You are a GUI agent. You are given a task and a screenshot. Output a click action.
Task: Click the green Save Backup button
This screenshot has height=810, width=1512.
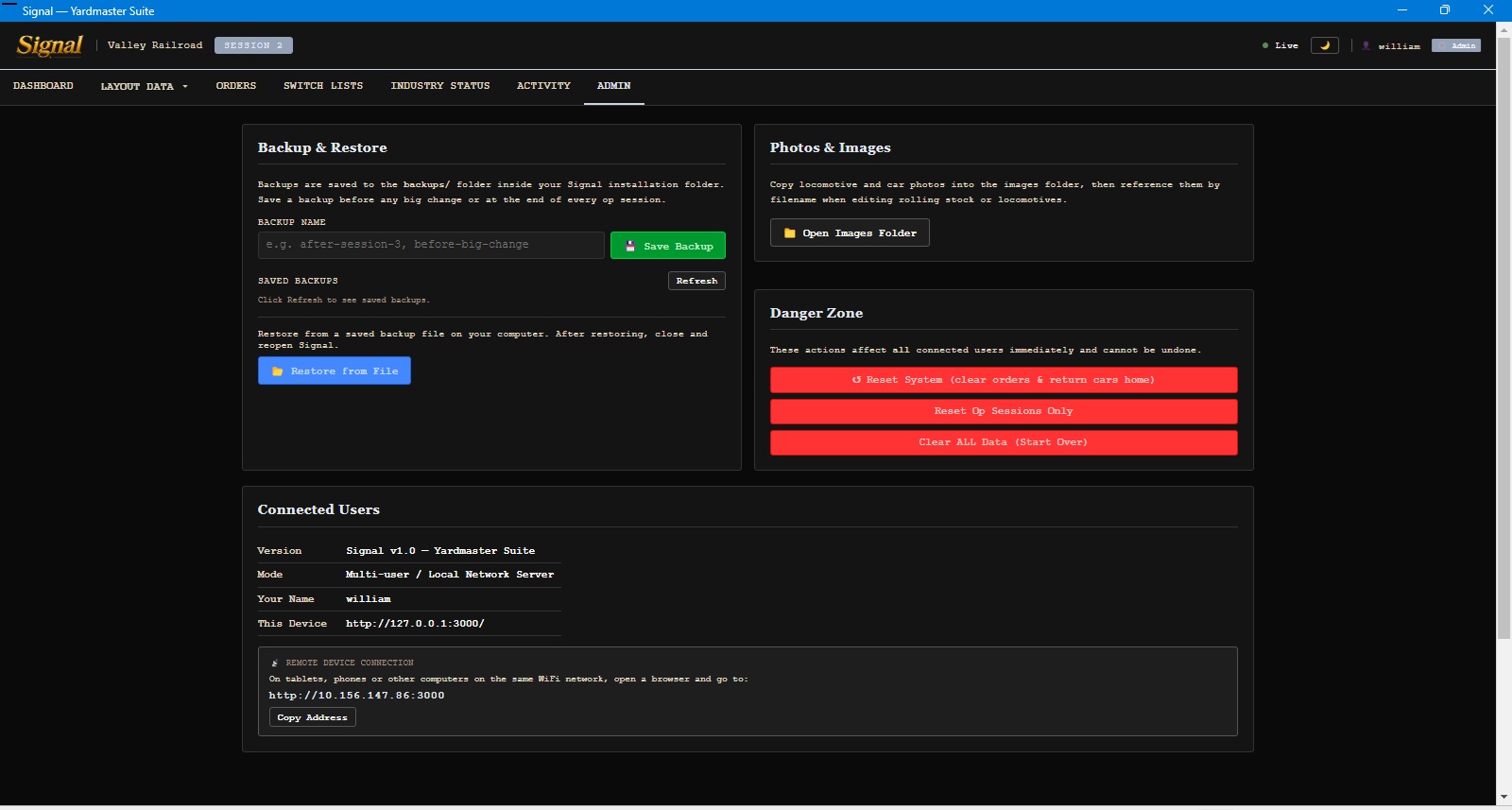click(668, 246)
